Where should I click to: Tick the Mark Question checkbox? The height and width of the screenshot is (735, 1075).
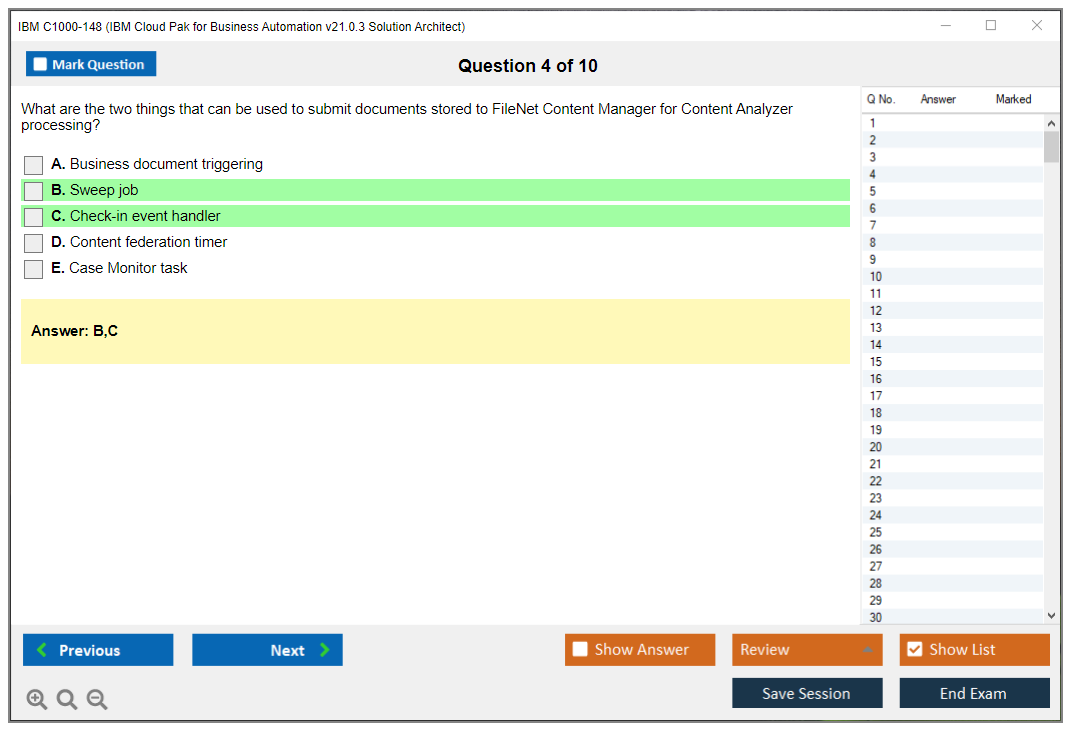(41, 65)
